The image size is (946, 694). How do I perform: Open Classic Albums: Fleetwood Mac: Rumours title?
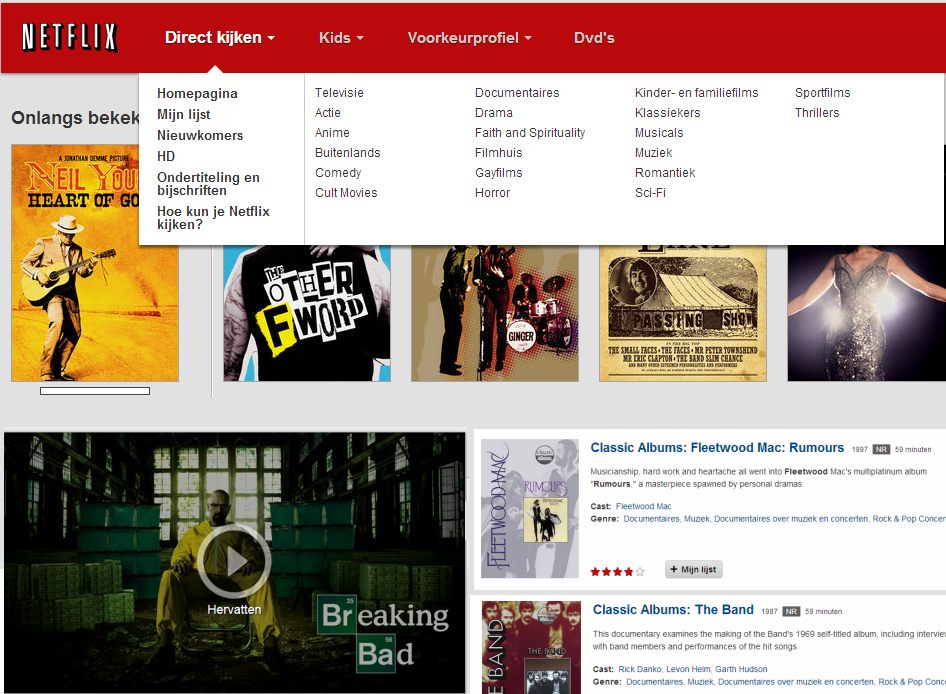tap(717, 448)
